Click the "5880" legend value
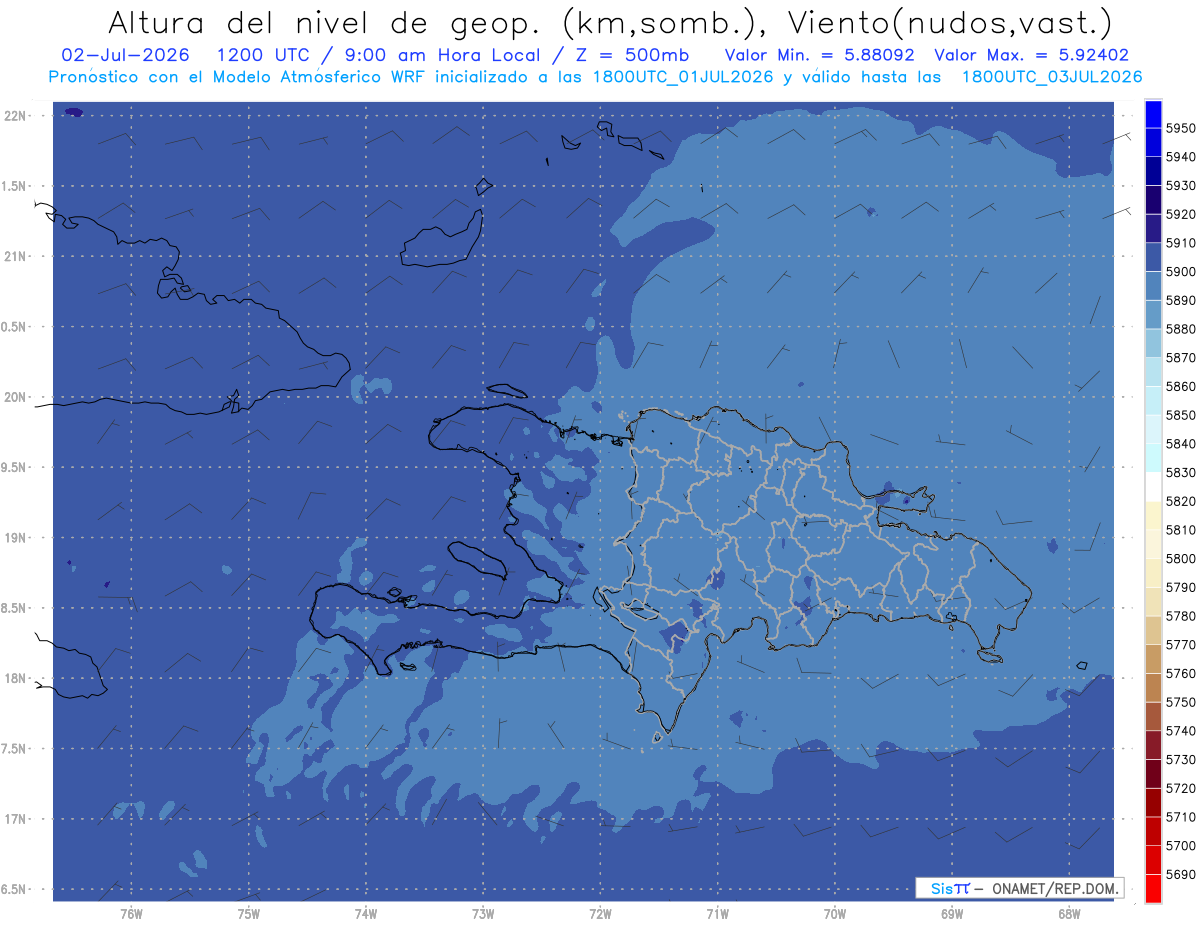 (1180, 329)
